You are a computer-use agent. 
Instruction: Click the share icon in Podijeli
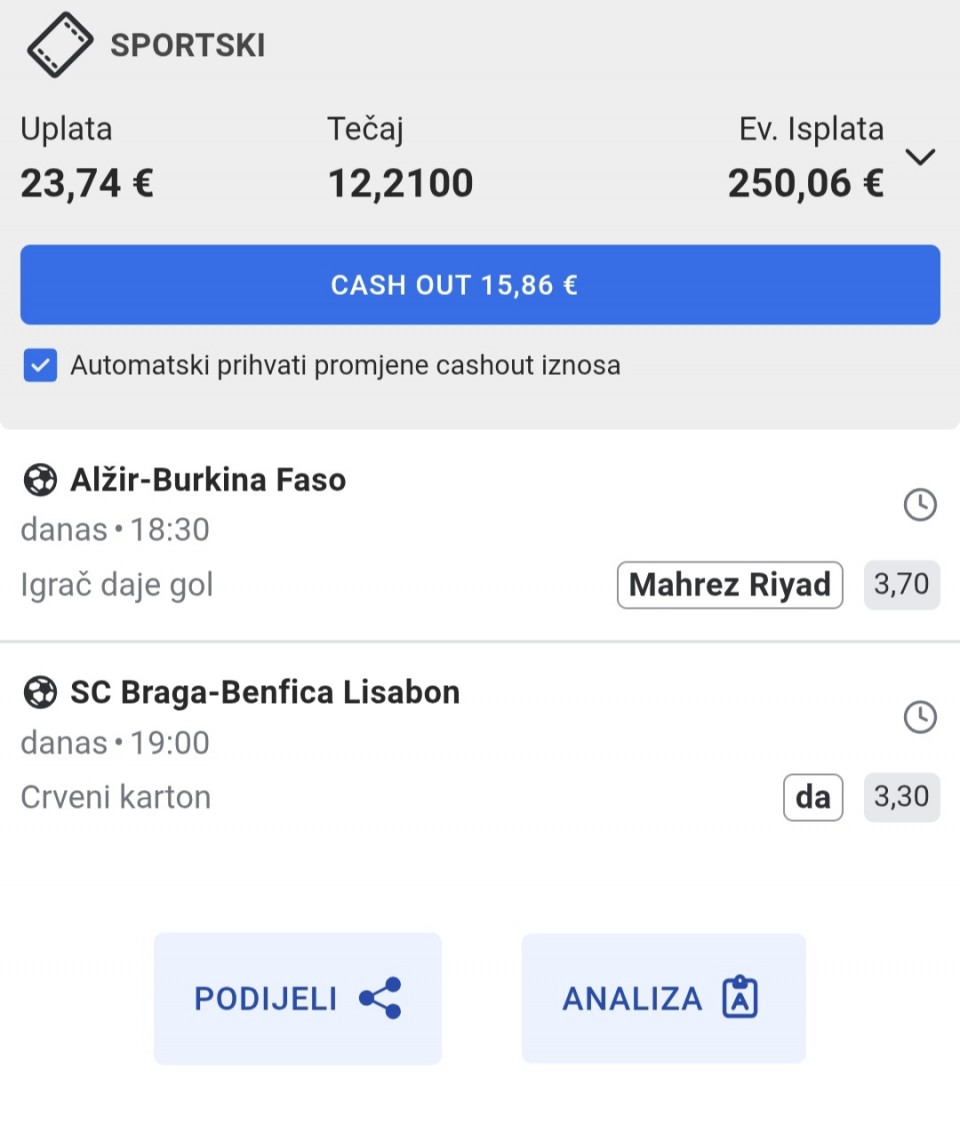[380, 998]
